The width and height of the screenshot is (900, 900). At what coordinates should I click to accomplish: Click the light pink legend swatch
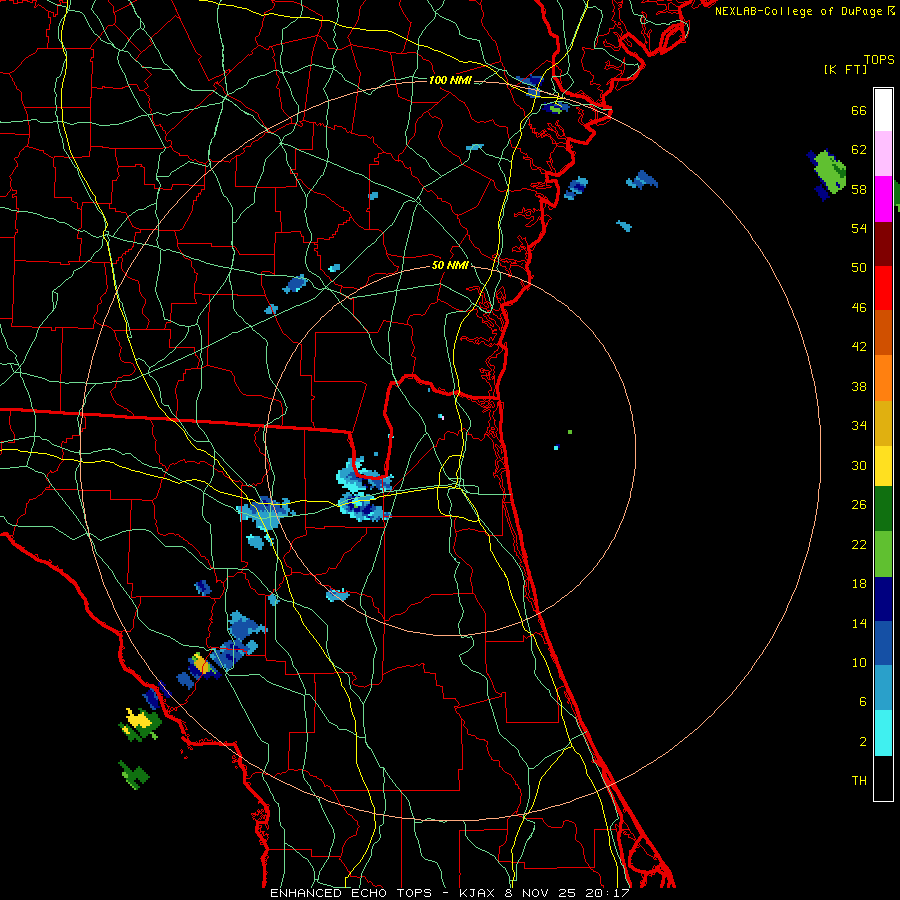pos(883,154)
